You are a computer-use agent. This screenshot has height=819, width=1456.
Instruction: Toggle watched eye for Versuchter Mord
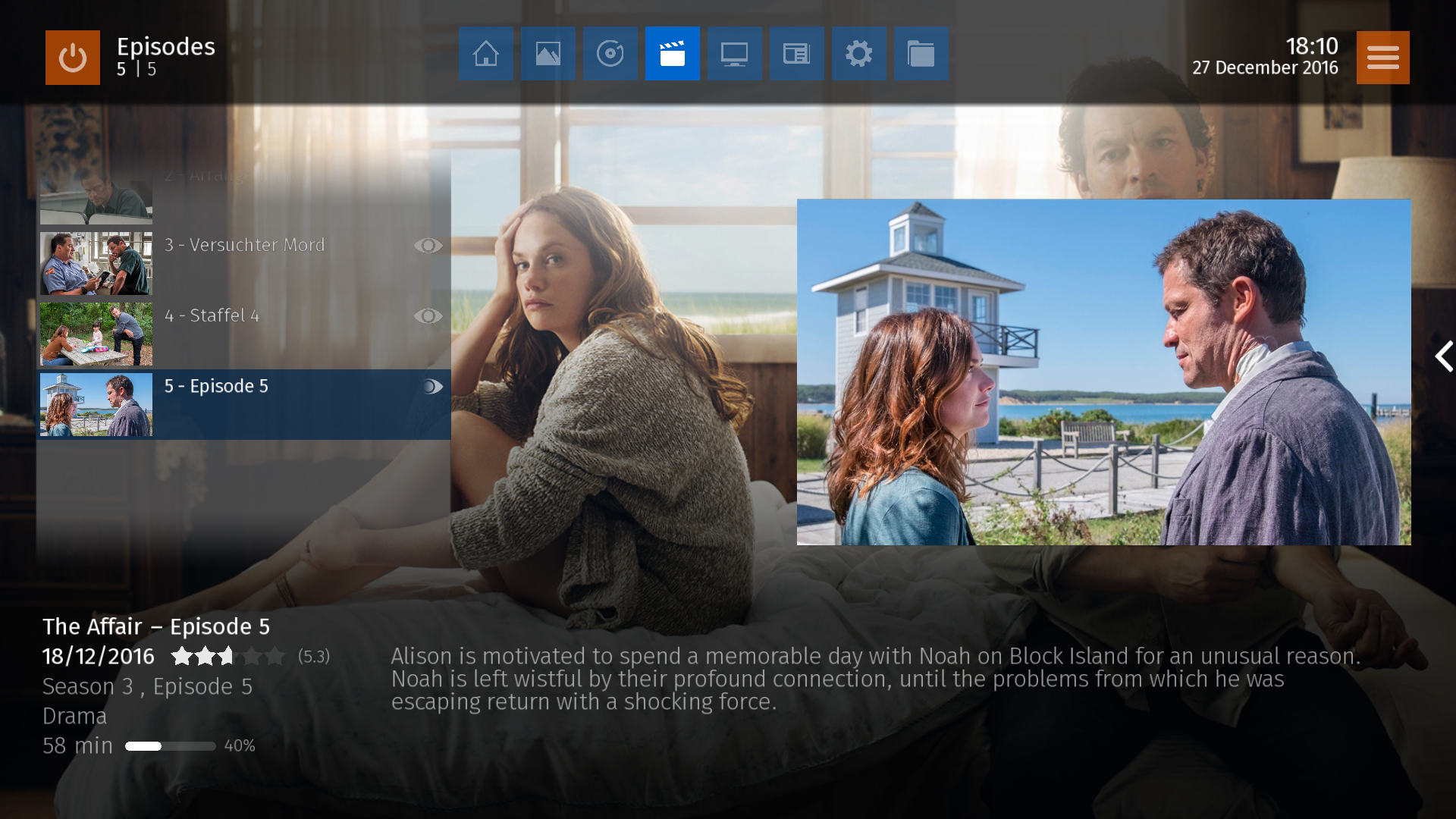(428, 246)
